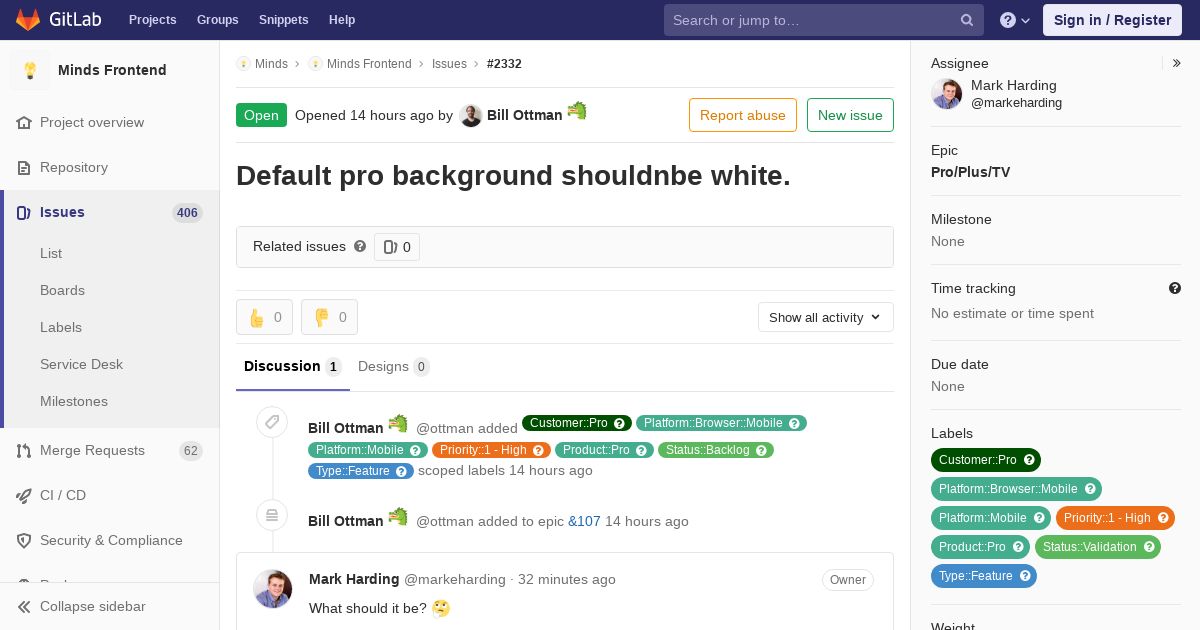Click the Sign in / Register button

click(1112, 20)
